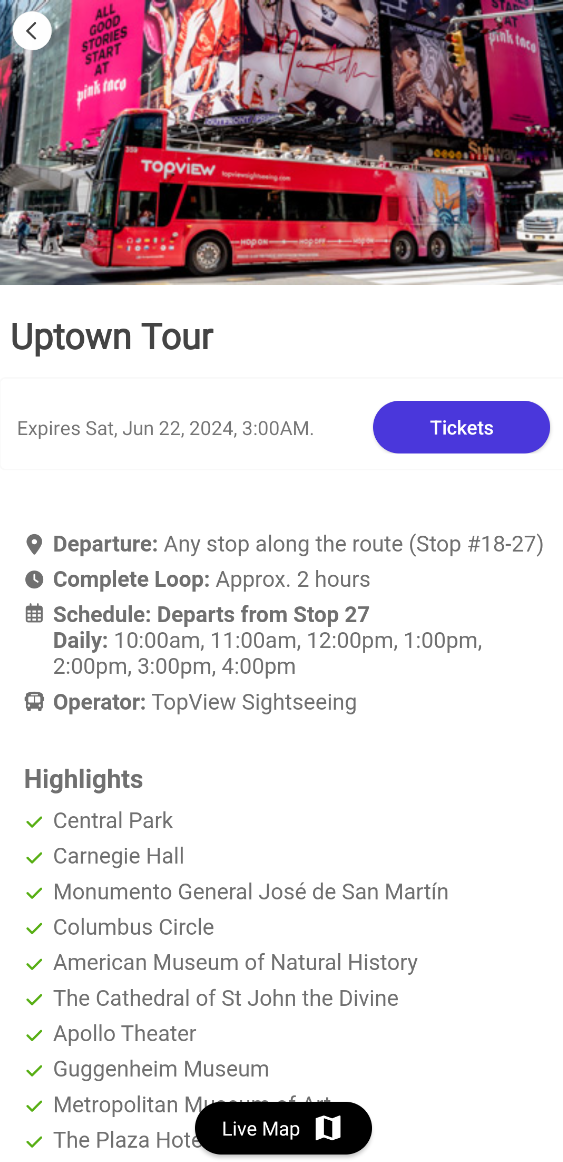
Task: Tap the Uptown Tour title
Action: (112, 337)
